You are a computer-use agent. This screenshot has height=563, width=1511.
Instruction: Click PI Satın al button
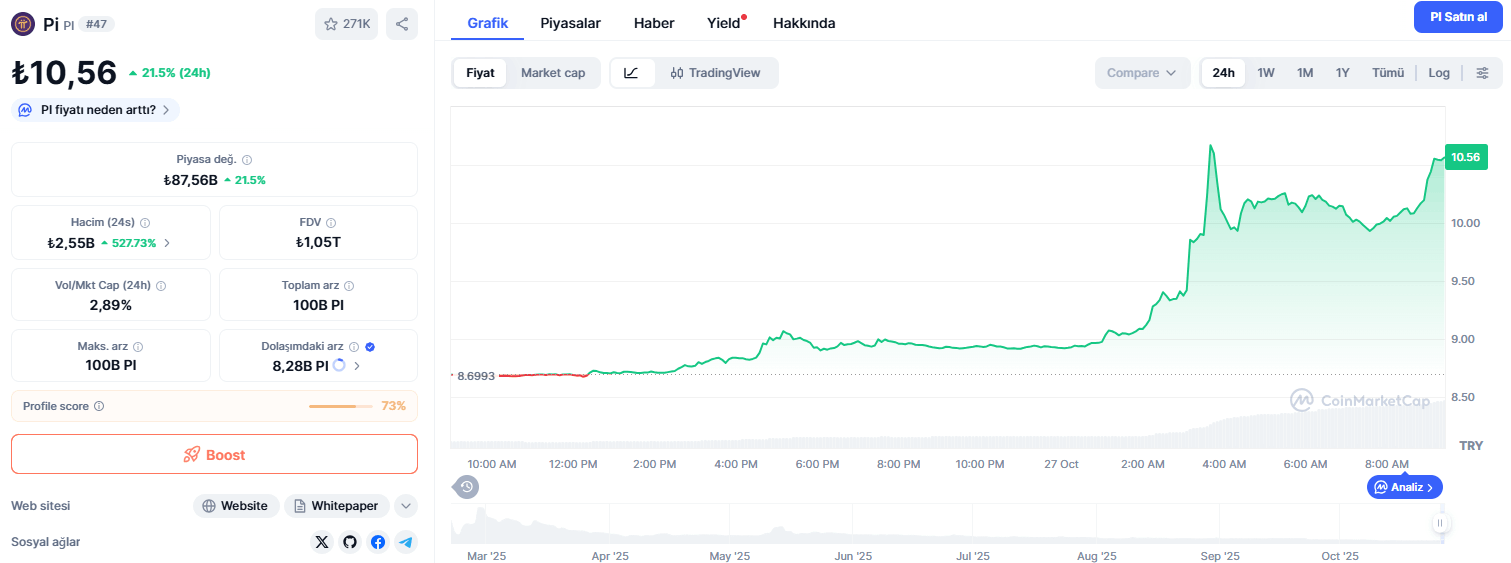[1458, 17]
